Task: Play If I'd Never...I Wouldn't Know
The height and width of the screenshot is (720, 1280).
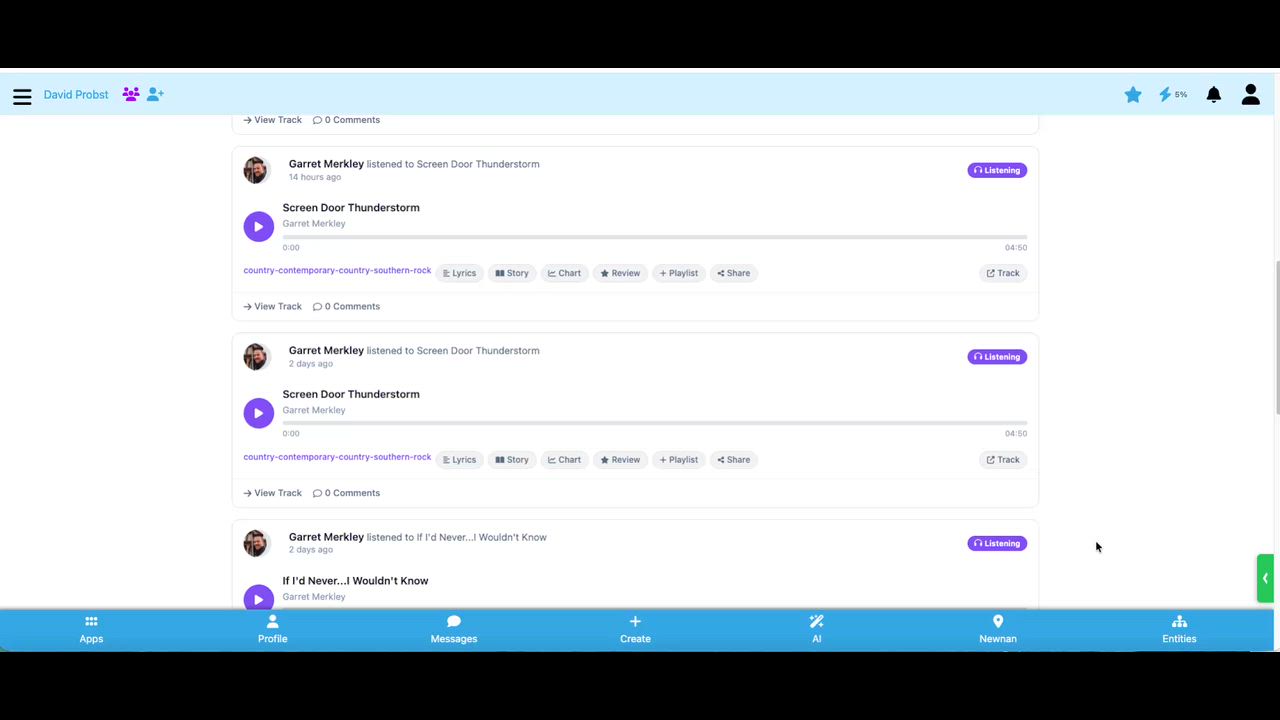Action: pos(258,597)
